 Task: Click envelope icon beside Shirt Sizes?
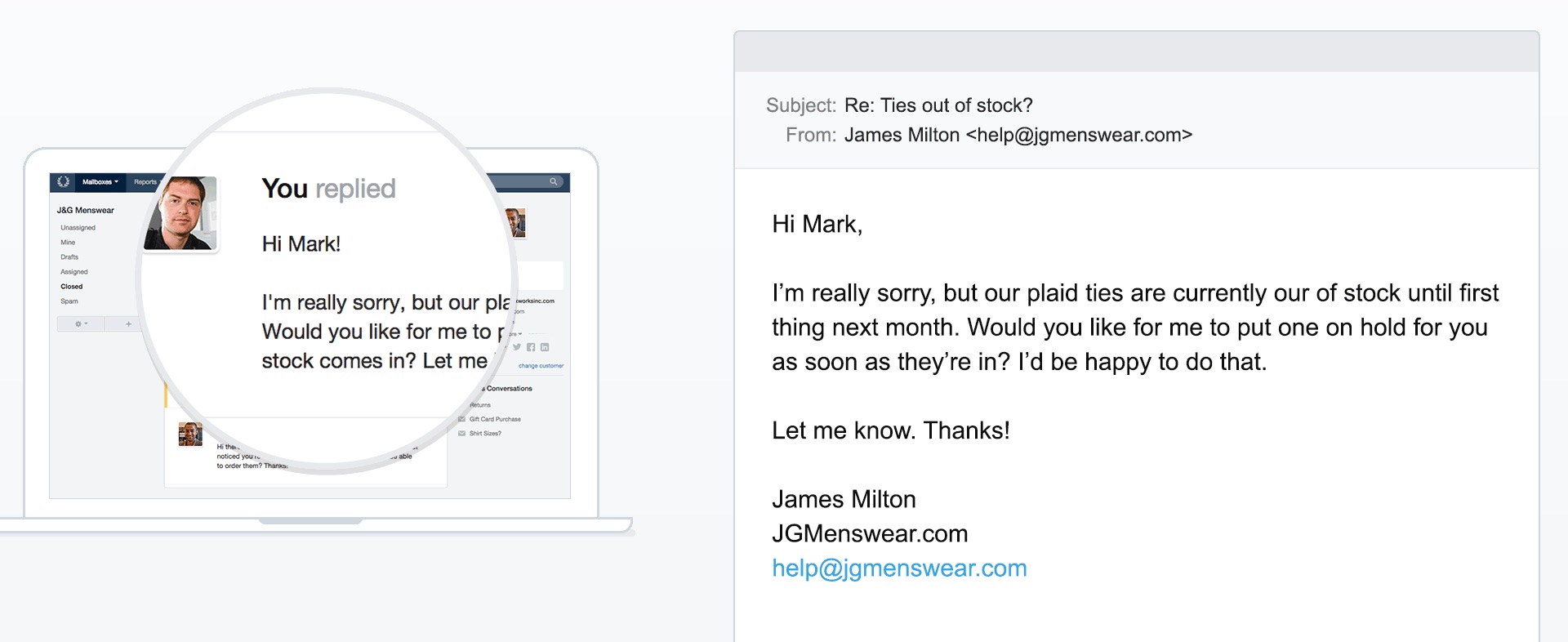click(x=462, y=434)
